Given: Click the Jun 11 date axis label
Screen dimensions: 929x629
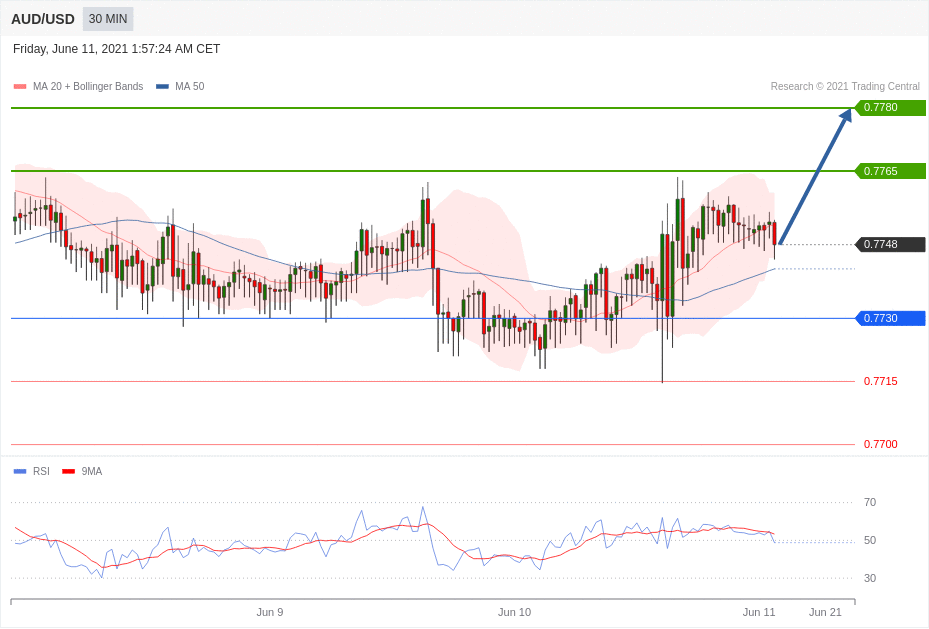Looking at the screenshot, I should (758, 612).
